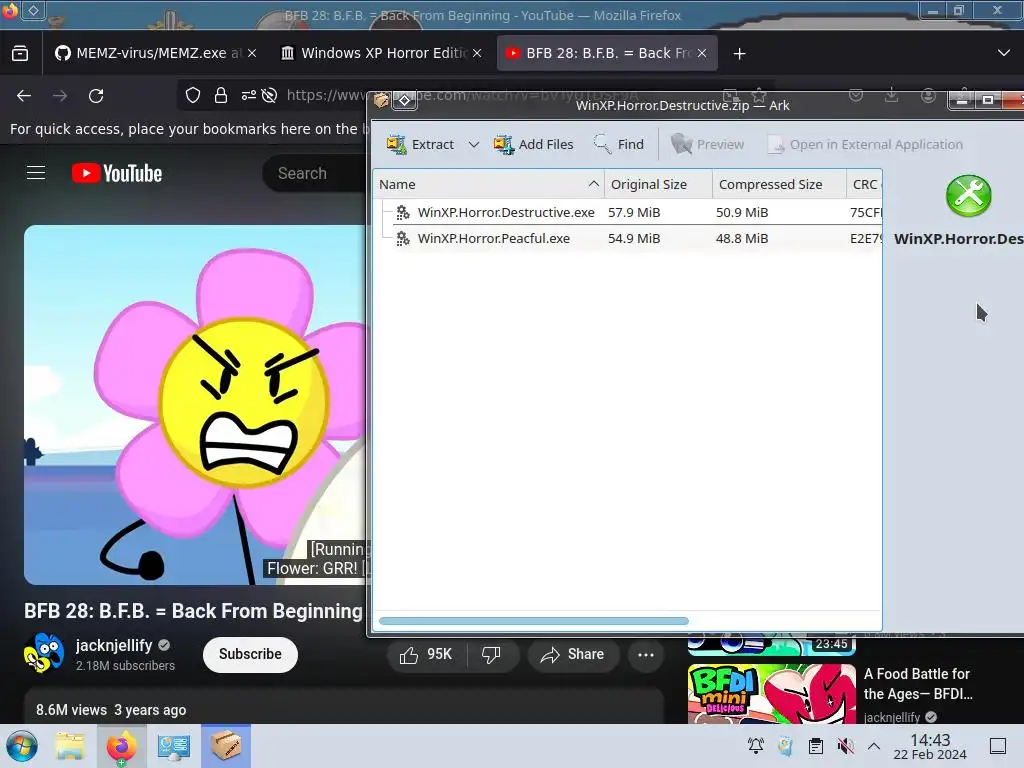
Task: Click Ark package icon in taskbar
Action: pos(225,746)
